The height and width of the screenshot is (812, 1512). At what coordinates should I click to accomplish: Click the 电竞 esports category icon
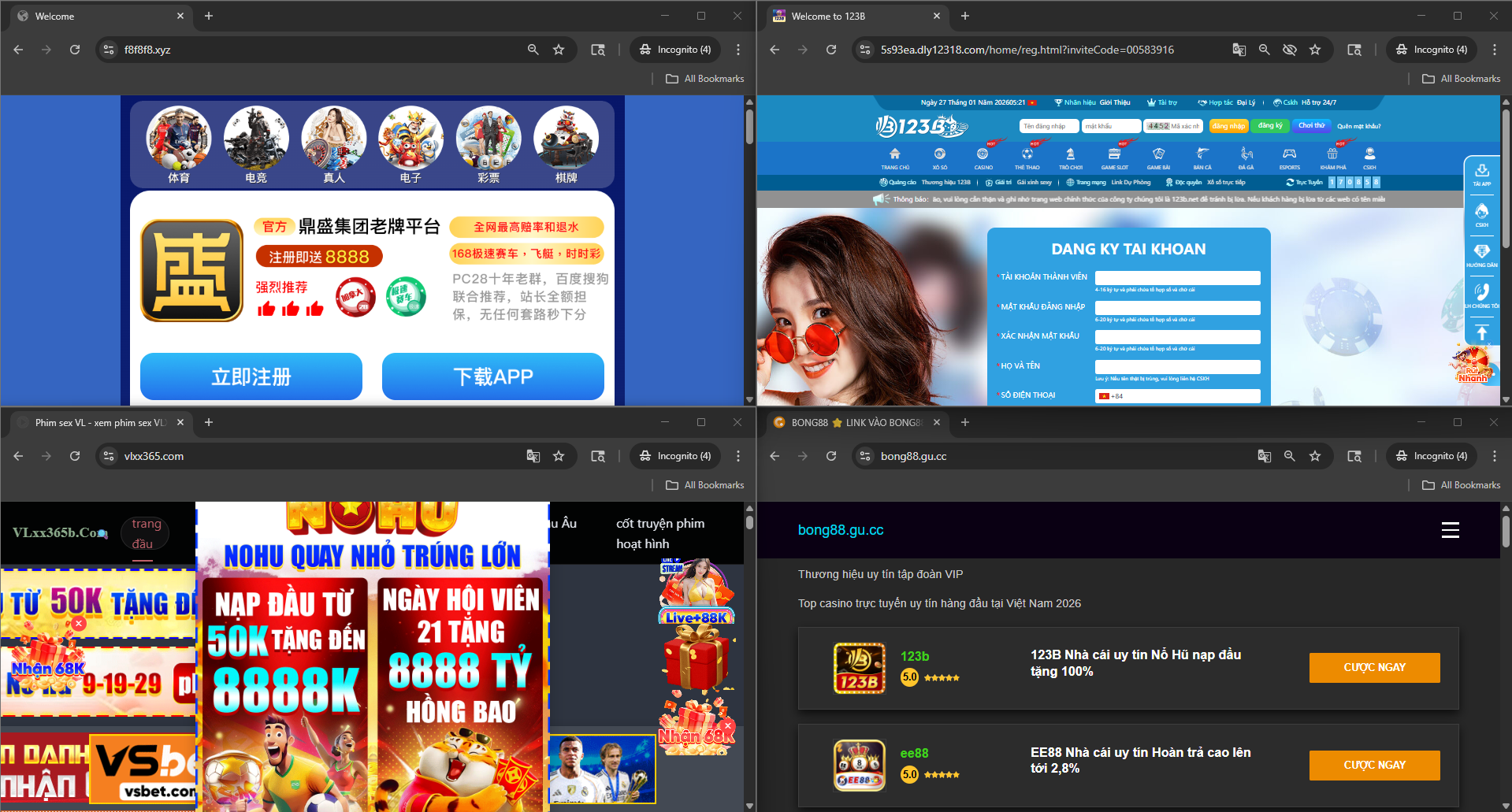pyautogui.click(x=256, y=139)
